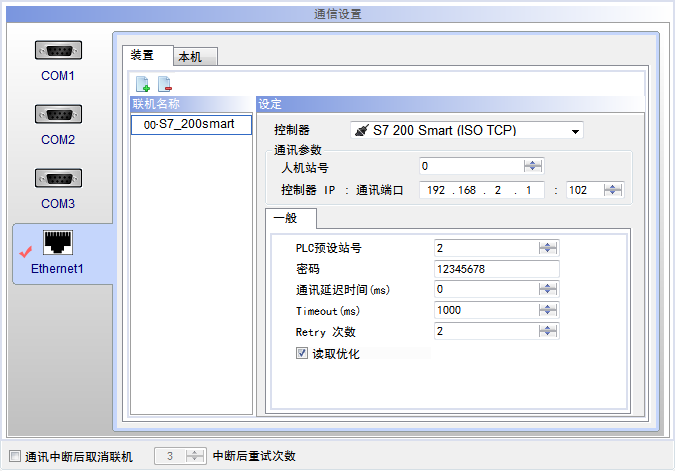Viewport: 675px width, 471px height.
Task: Click the 密码 password field
Action: (x=496, y=269)
